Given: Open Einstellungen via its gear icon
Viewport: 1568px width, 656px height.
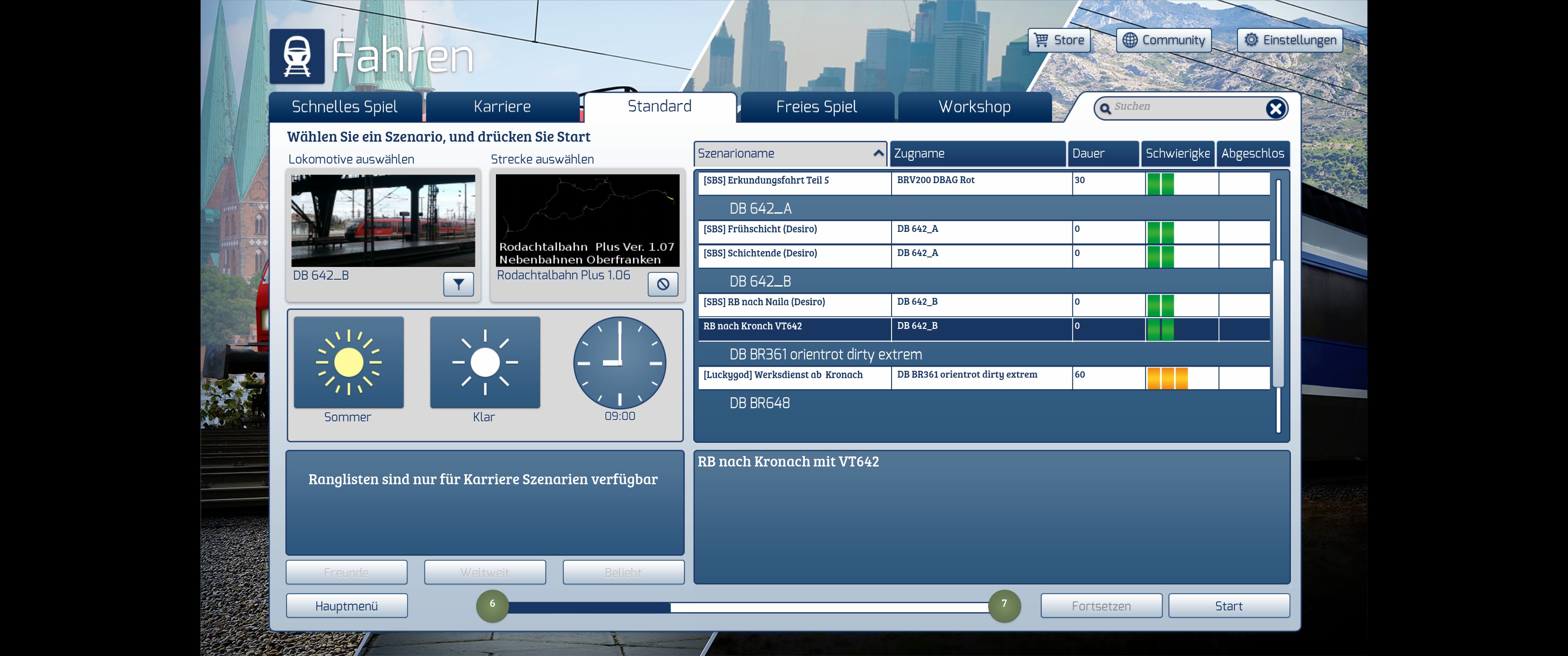Looking at the screenshot, I should 1251,40.
